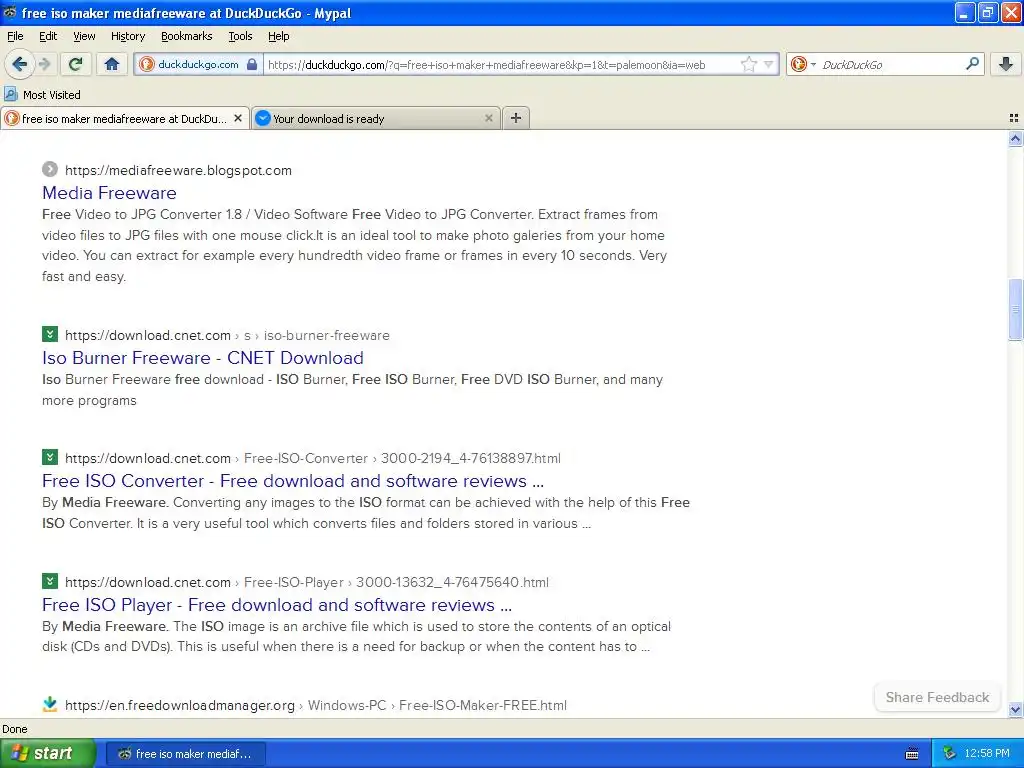
Task: Open the View menu
Action: point(84,37)
